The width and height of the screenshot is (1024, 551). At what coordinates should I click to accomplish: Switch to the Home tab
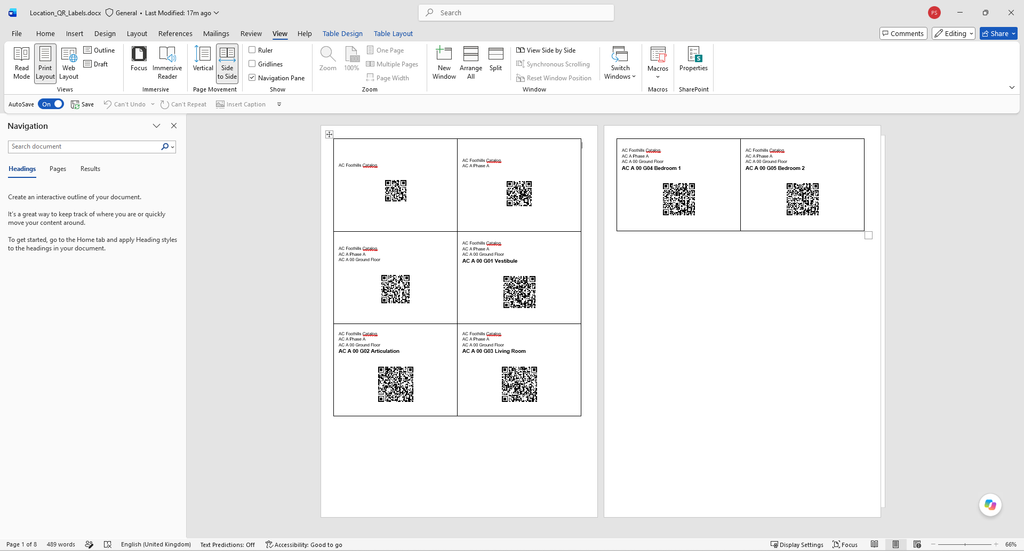(x=45, y=33)
